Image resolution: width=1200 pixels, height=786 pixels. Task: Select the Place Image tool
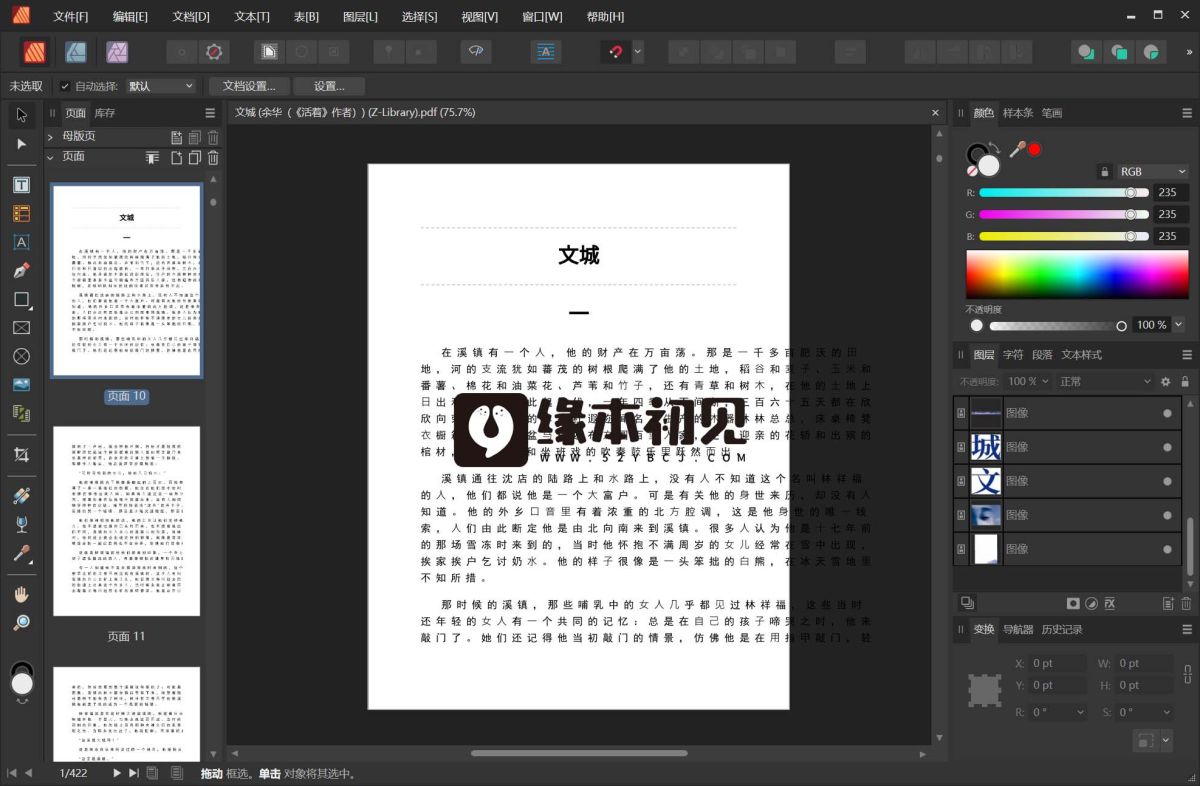point(22,384)
